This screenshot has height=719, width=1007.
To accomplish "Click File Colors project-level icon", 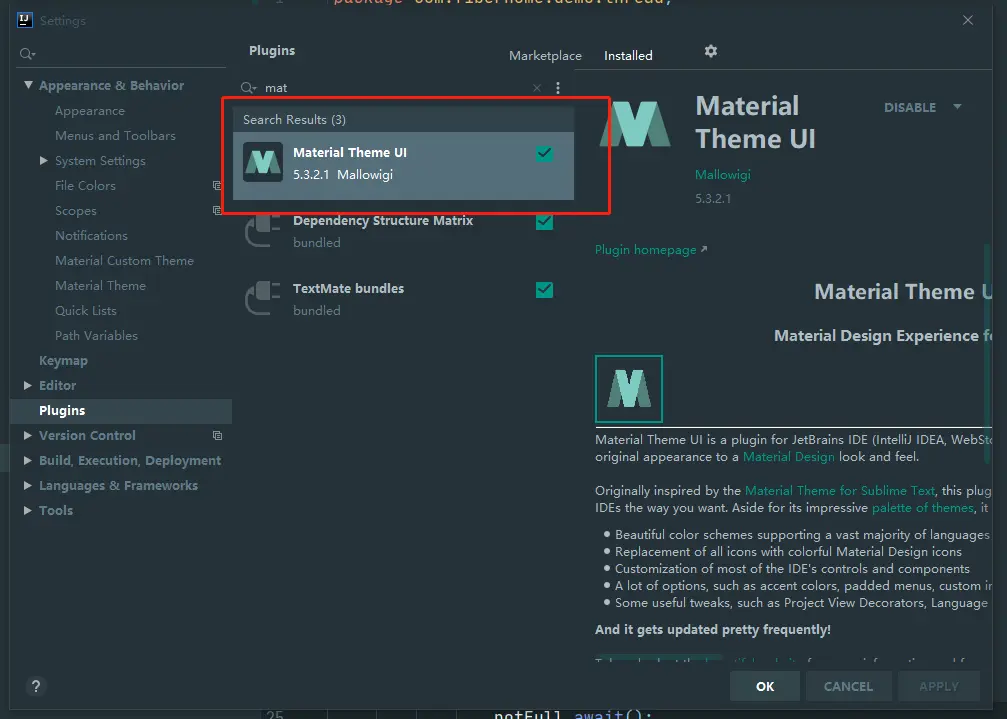I will (x=217, y=186).
